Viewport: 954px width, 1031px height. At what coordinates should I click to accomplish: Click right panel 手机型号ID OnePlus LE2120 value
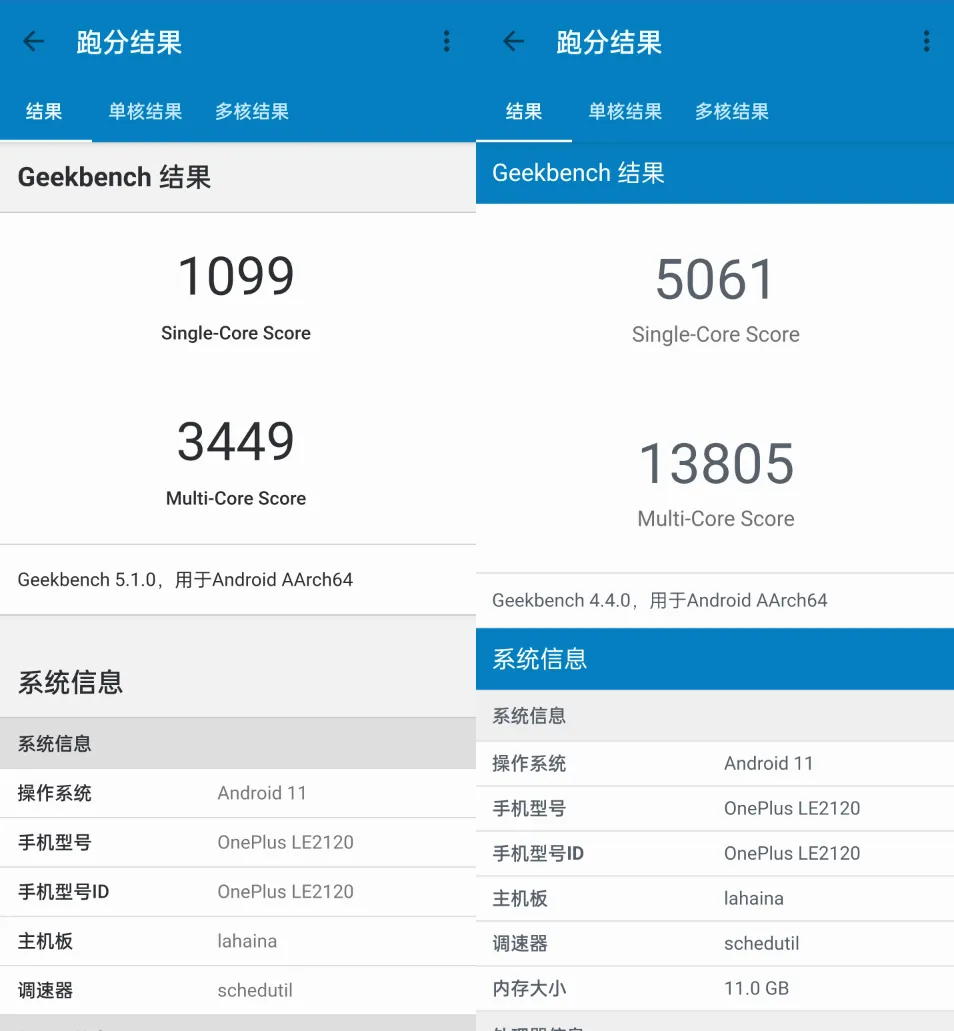pos(792,853)
